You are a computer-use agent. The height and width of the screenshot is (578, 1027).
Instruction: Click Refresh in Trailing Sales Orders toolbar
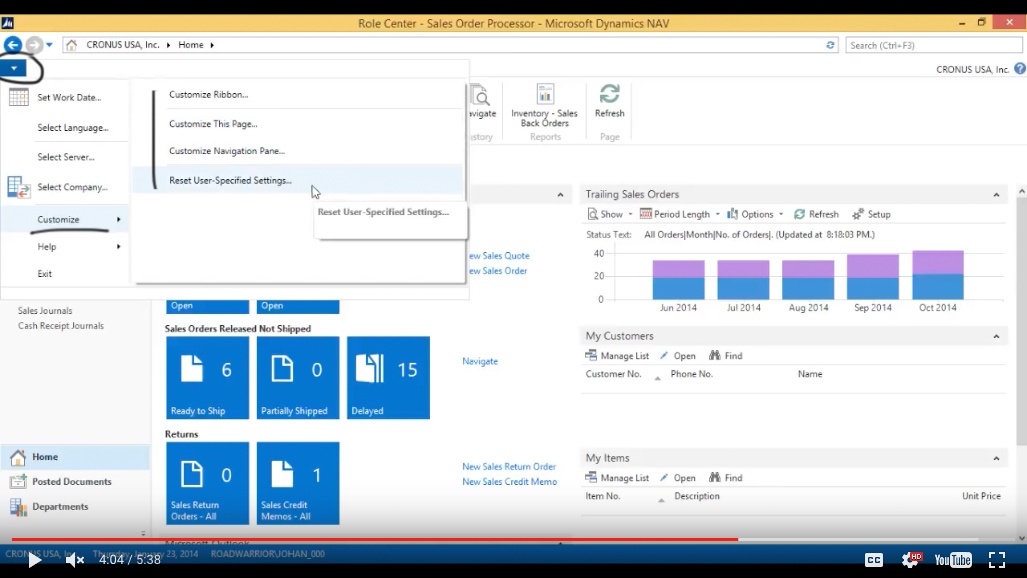click(x=816, y=214)
